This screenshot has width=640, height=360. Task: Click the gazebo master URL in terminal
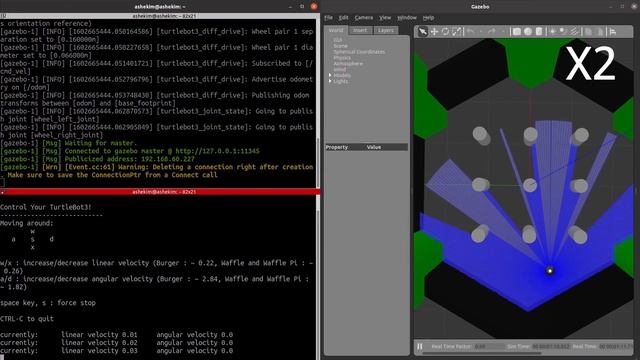point(217,151)
